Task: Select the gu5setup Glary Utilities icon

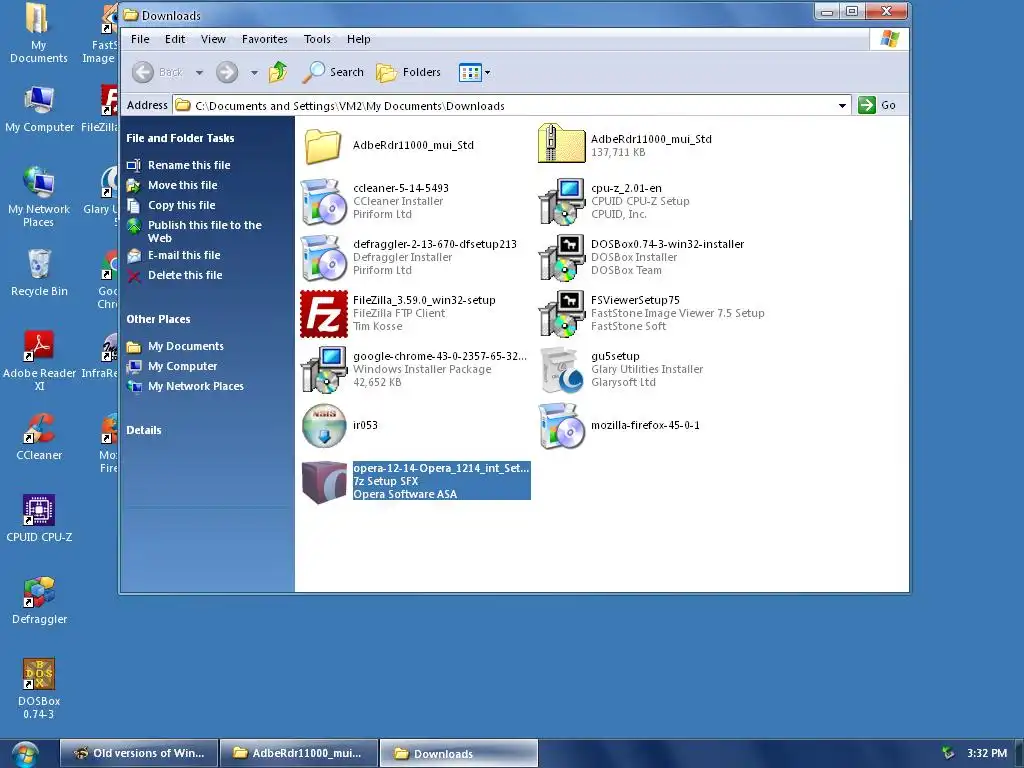Action: 561,370
